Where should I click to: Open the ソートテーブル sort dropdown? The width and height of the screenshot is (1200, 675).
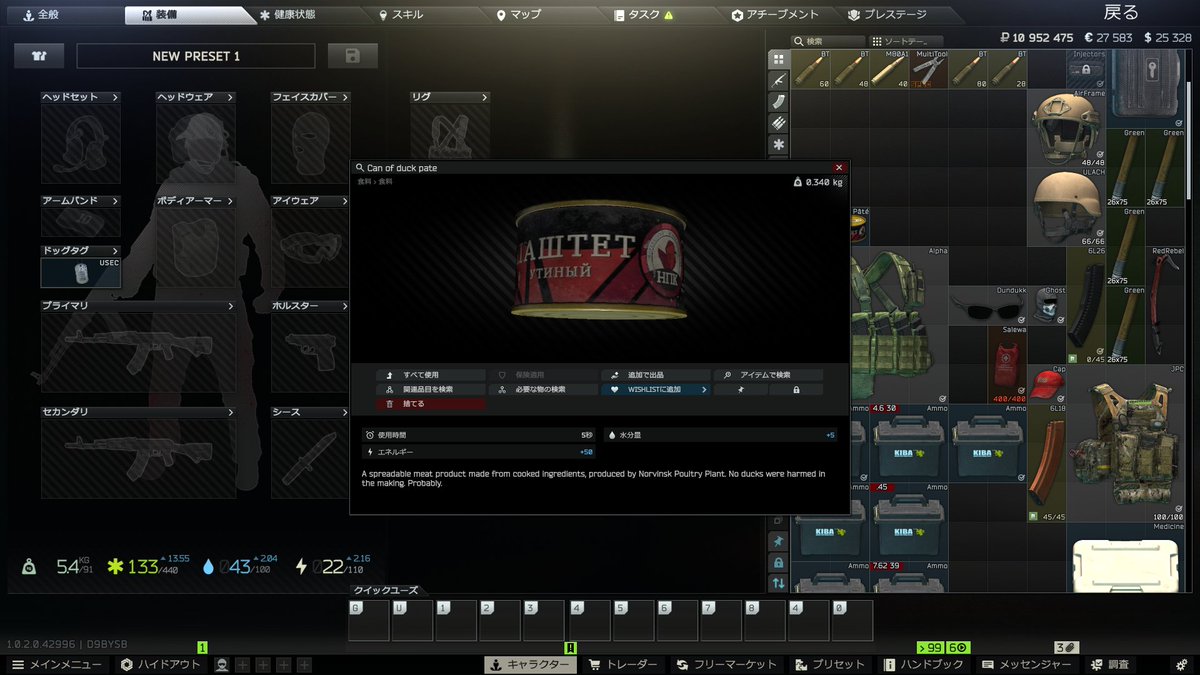906,41
